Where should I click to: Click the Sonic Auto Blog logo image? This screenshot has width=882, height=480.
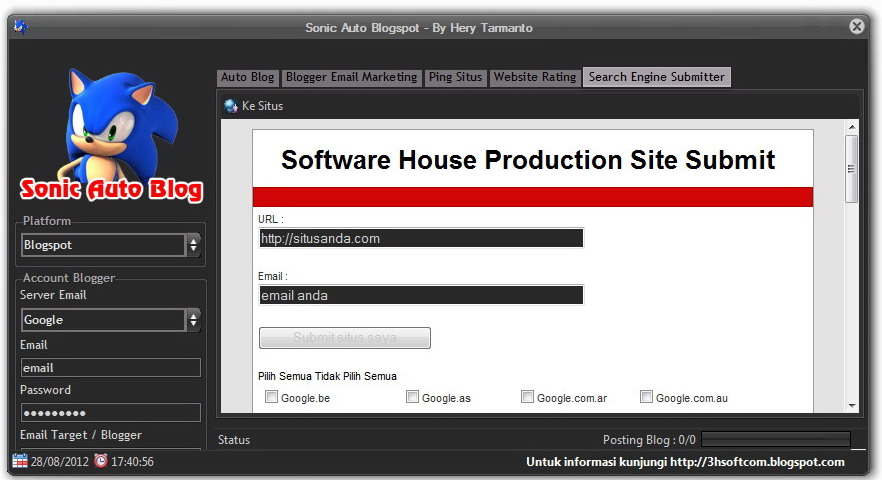point(111,135)
